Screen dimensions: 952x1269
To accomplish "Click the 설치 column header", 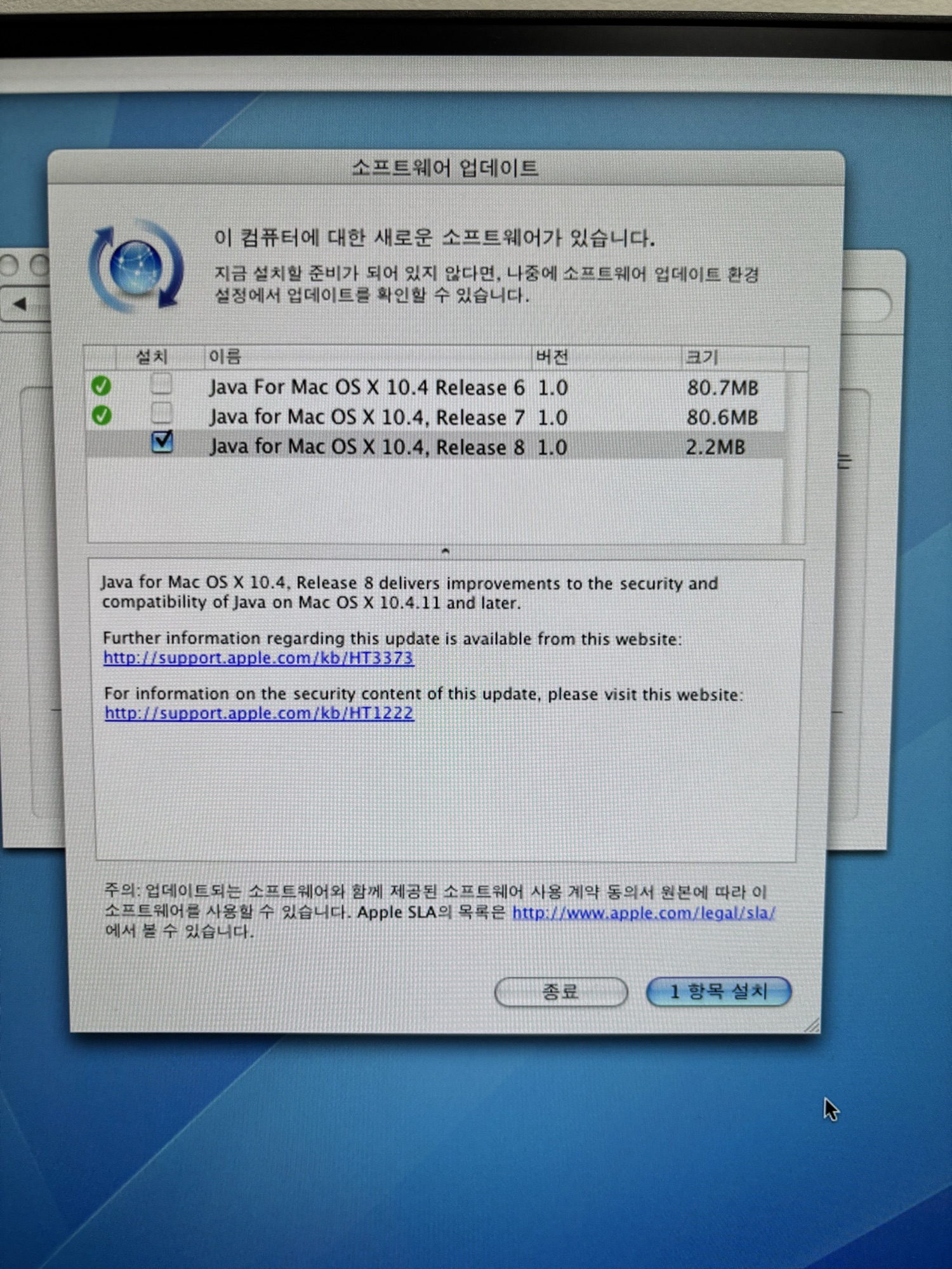I will click(152, 357).
